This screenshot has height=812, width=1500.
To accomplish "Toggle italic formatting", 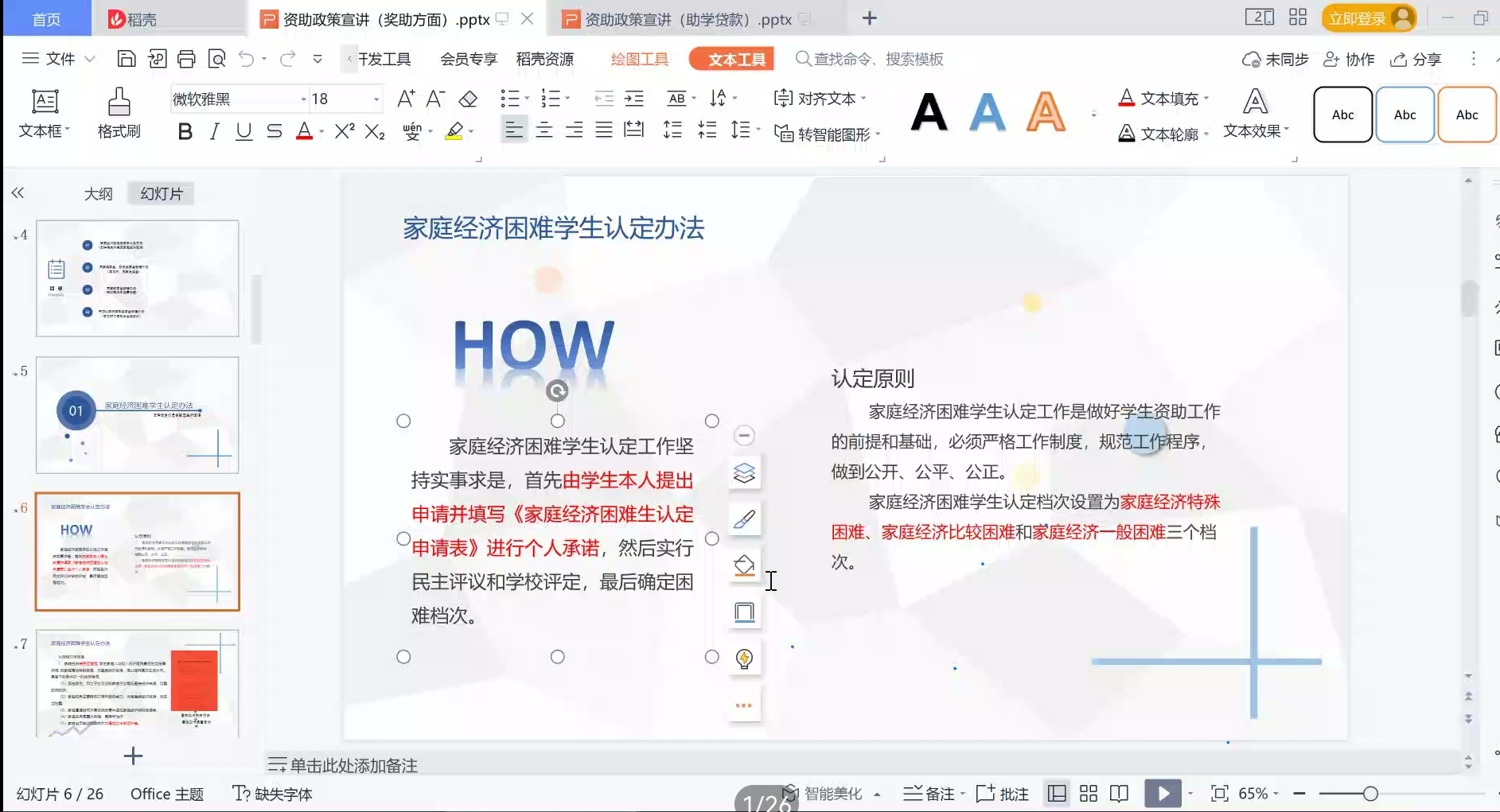I will (214, 131).
